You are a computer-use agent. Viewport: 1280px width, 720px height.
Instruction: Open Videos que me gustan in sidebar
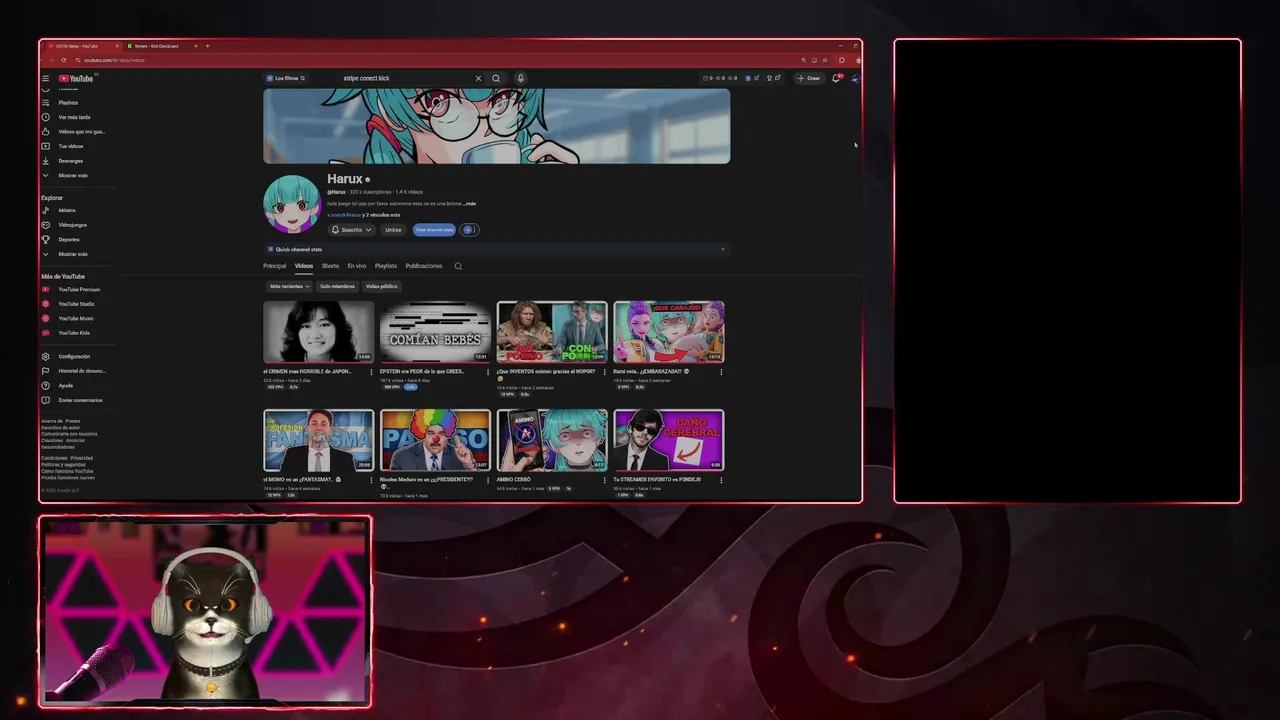pos(80,131)
